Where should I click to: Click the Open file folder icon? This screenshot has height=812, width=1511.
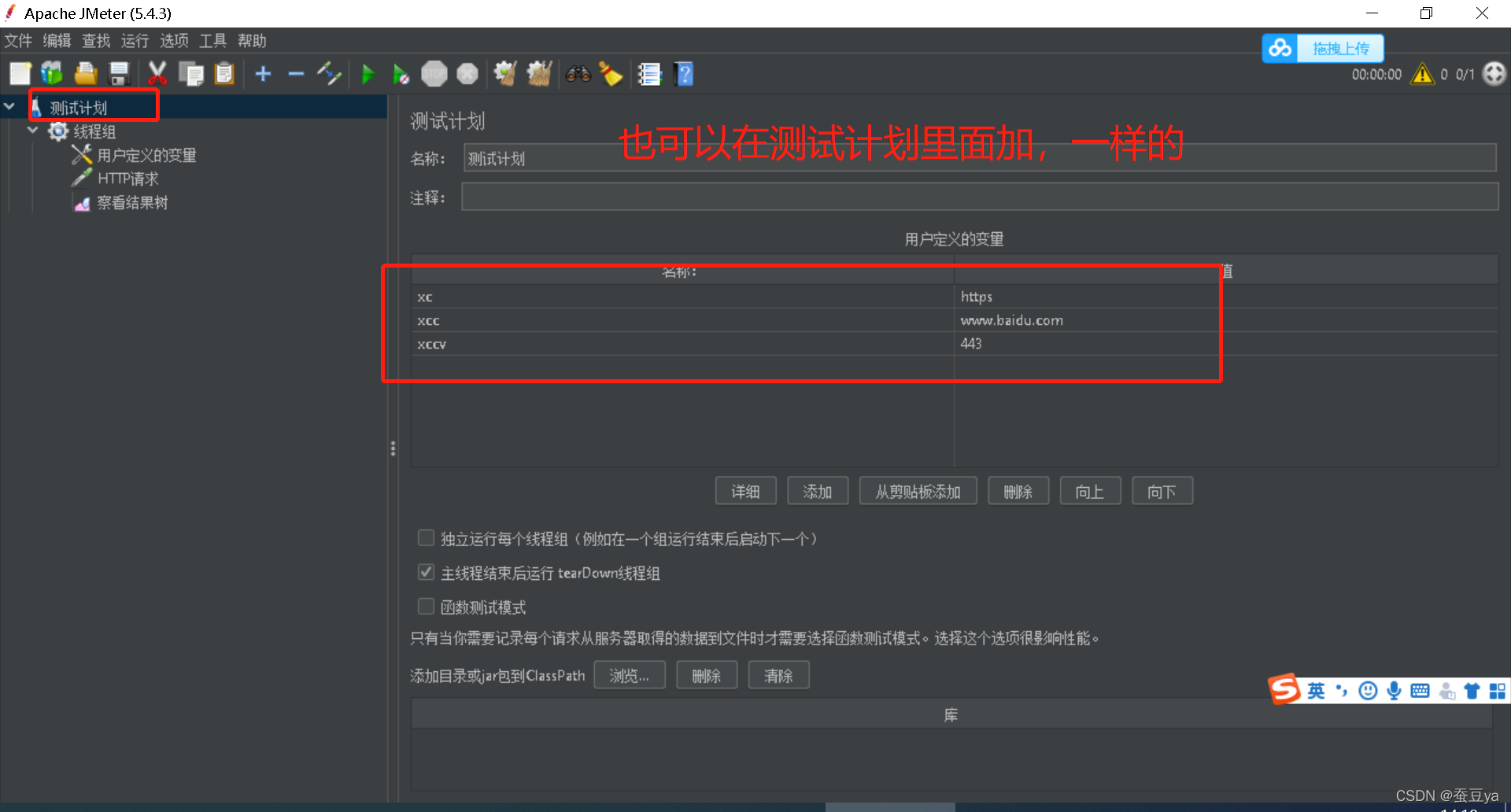[86, 74]
